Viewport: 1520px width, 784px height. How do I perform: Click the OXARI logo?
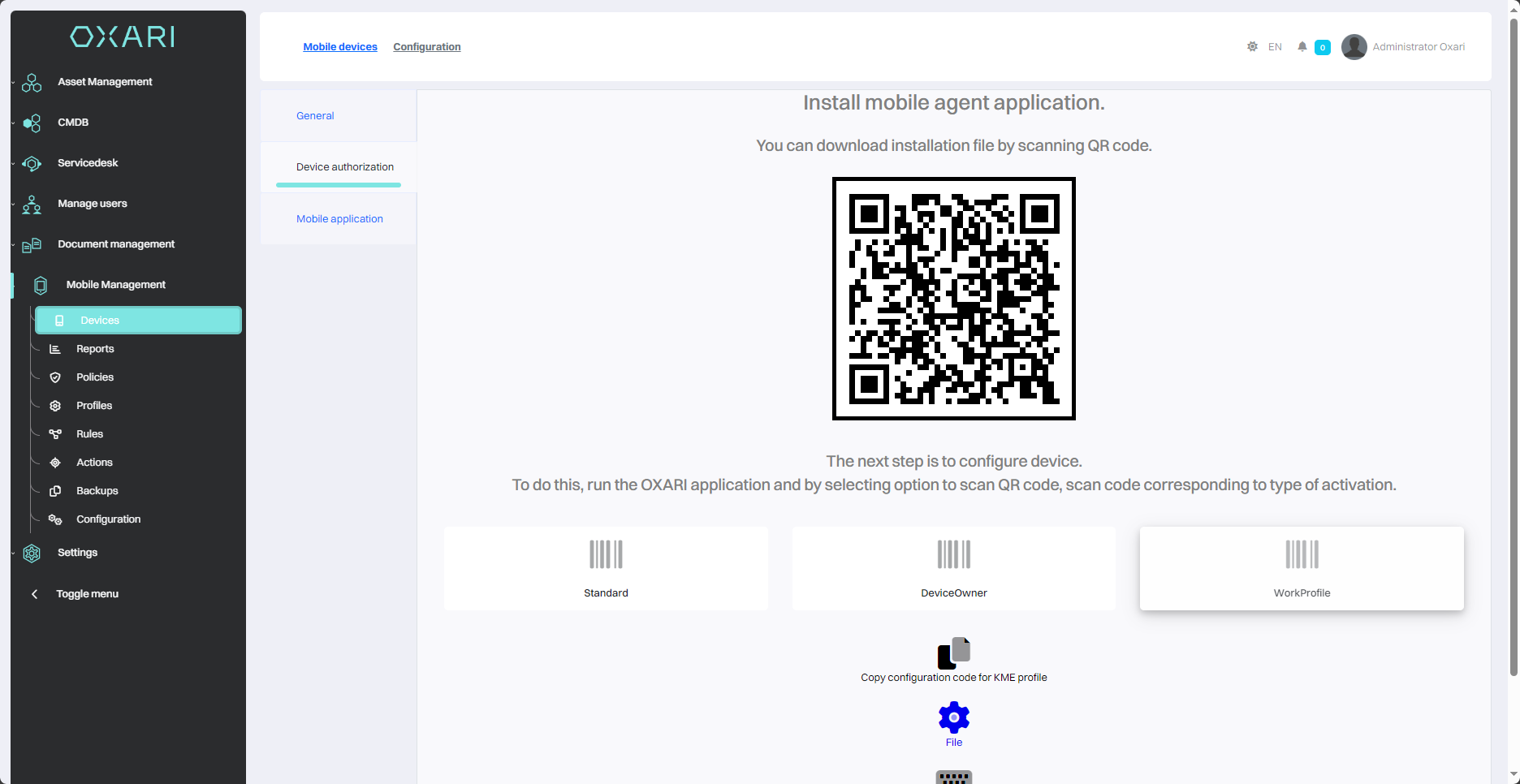click(123, 37)
